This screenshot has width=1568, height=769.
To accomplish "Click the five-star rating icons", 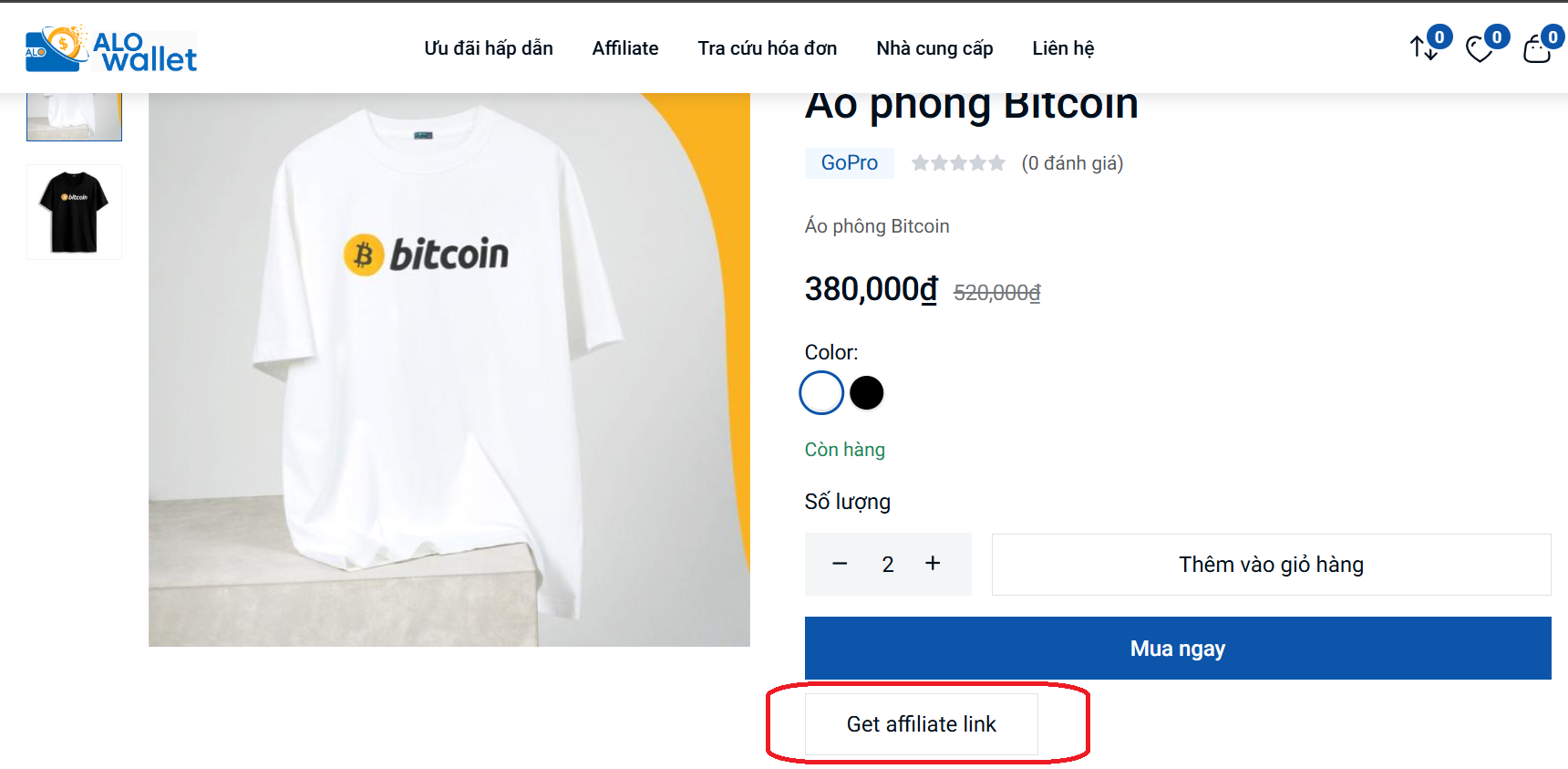I will [x=958, y=163].
